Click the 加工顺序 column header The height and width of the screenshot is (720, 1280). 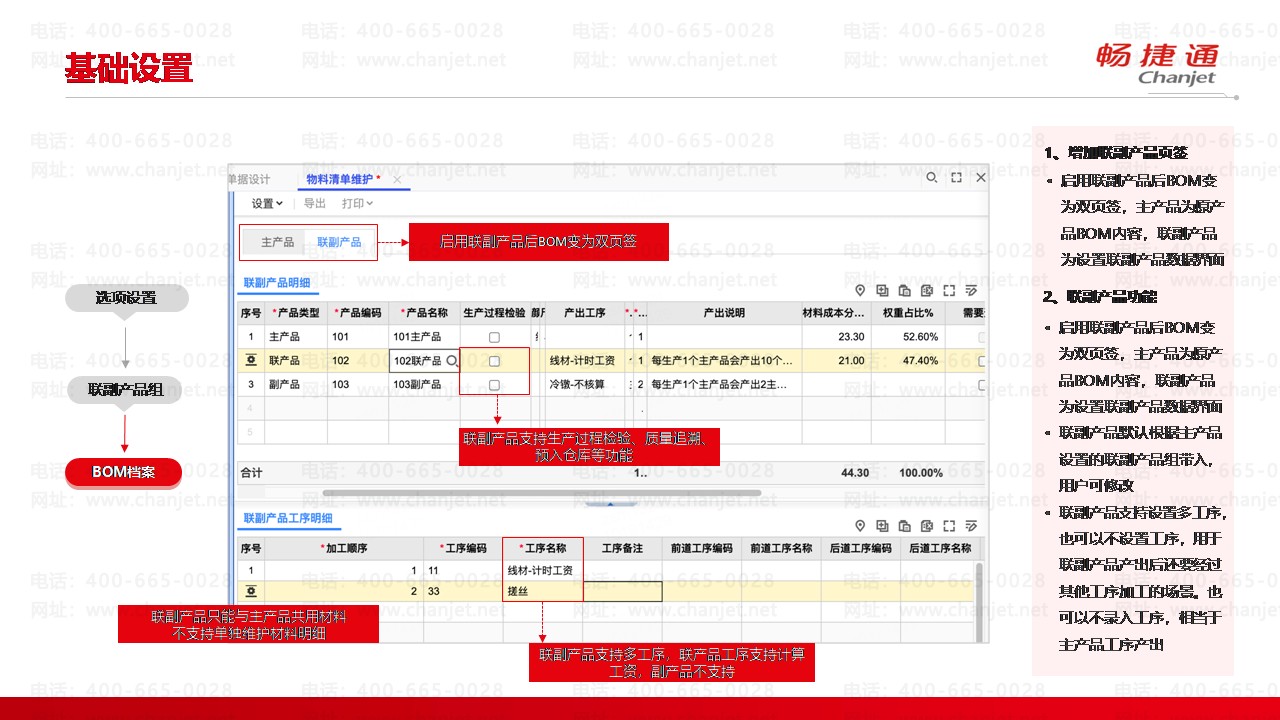tap(343, 548)
